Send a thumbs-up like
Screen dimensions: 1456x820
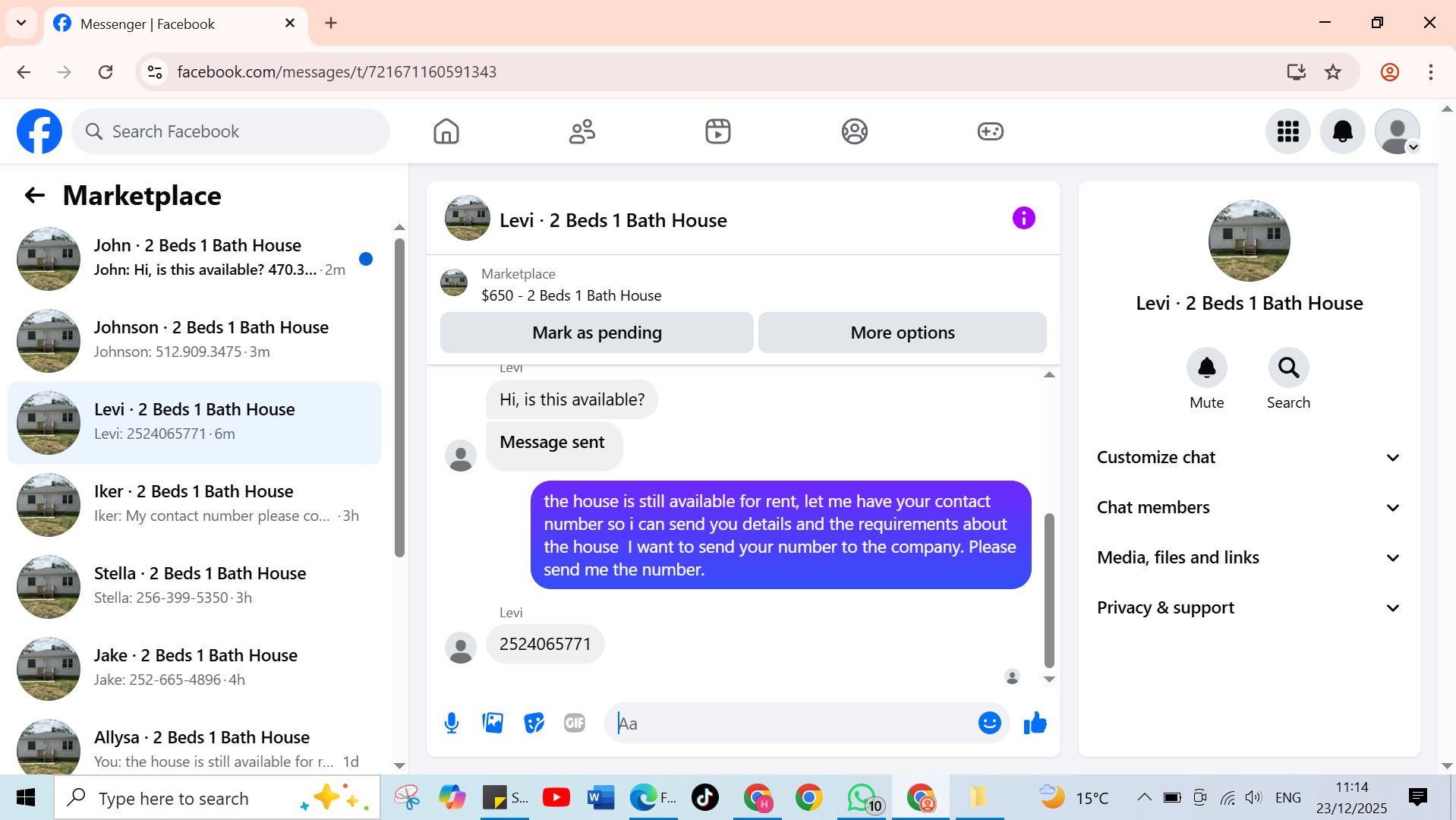(1035, 724)
